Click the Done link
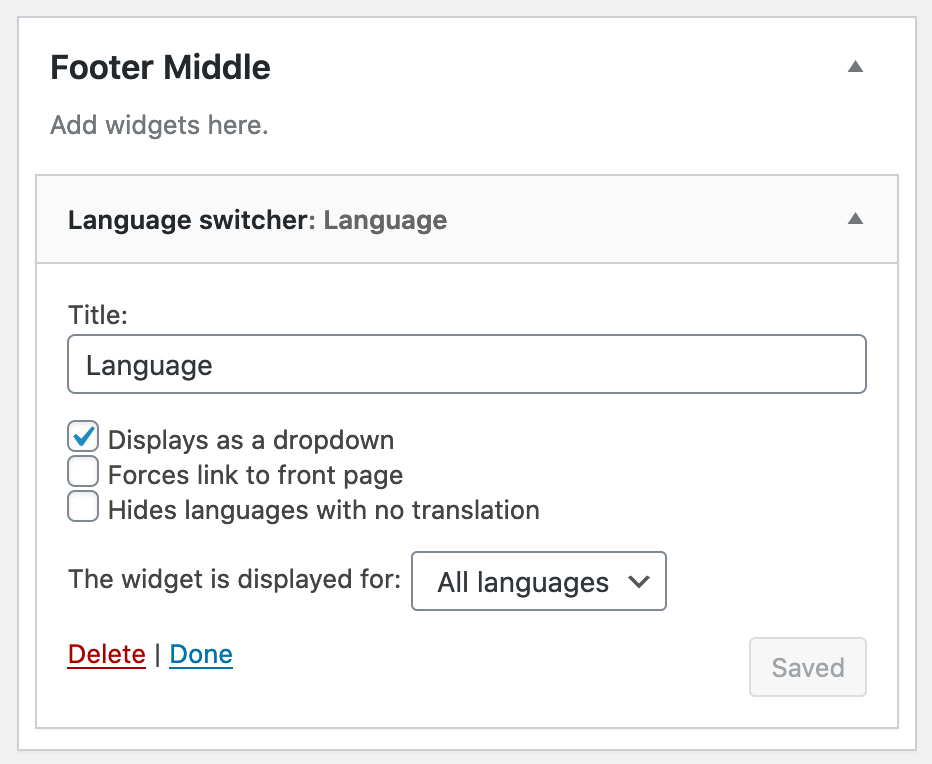932x764 pixels. tap(200, 654)
